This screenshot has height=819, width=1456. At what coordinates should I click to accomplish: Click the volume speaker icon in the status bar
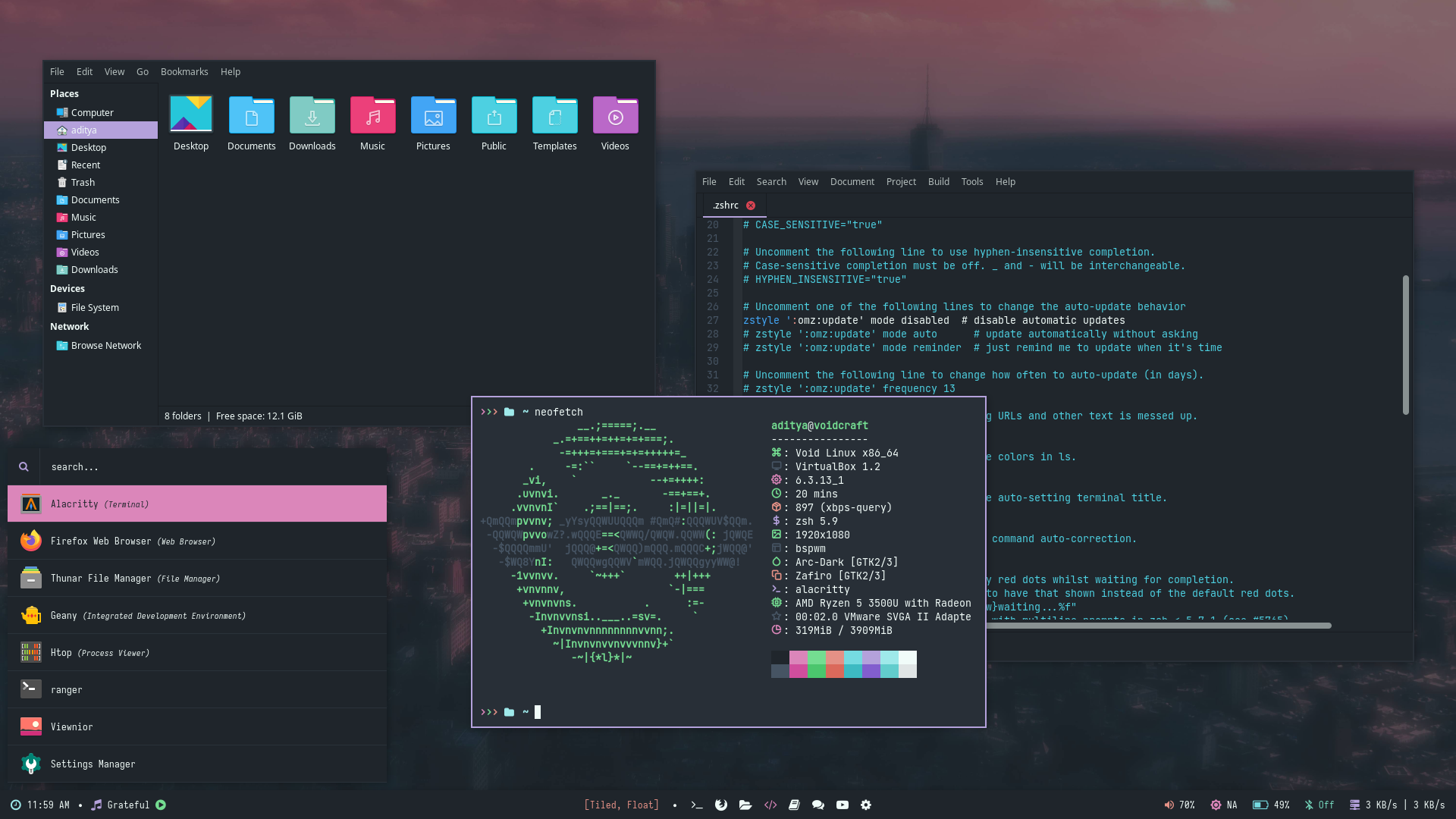[x=1169, y=805]
